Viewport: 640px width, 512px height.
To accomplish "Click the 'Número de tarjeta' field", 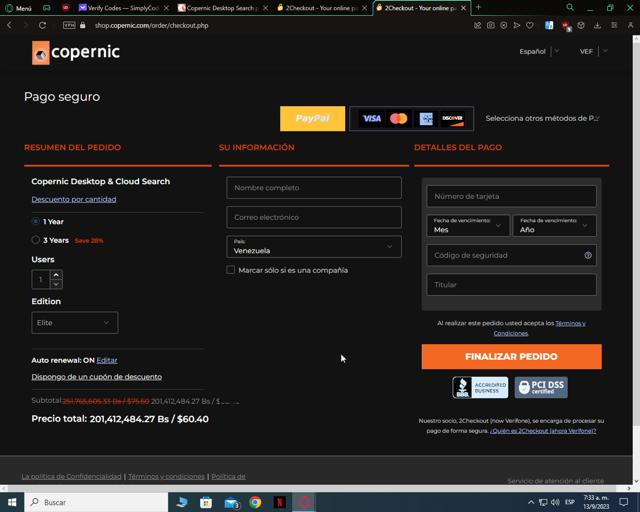I will tap(511, 196).
